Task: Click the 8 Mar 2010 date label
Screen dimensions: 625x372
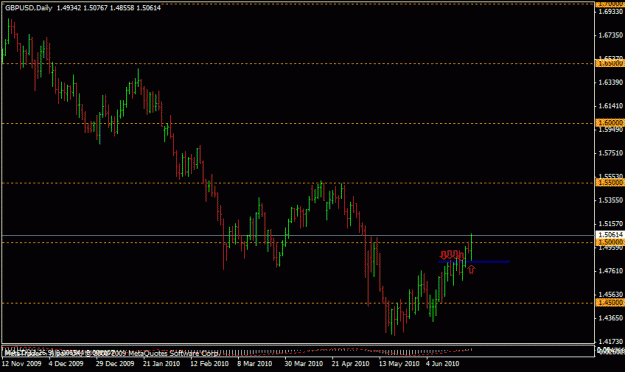Action: (x=255, y=364)
